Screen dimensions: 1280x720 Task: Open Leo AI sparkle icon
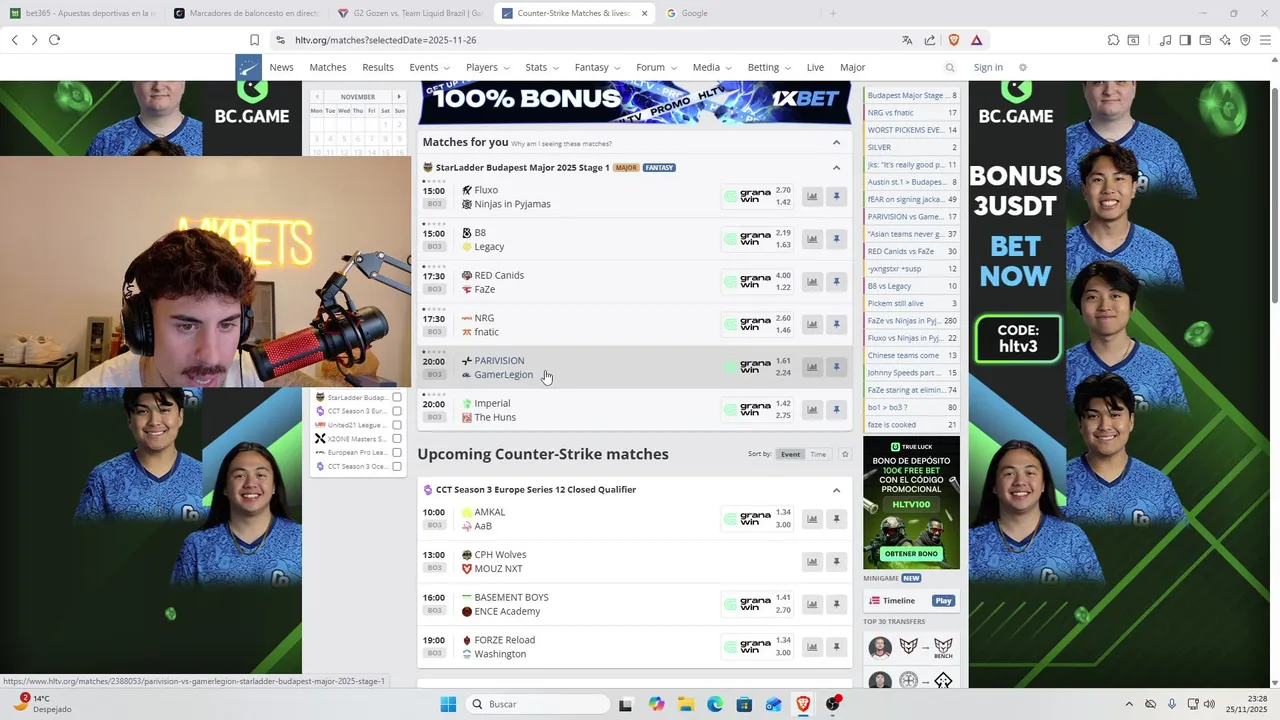coord(1225,40)
